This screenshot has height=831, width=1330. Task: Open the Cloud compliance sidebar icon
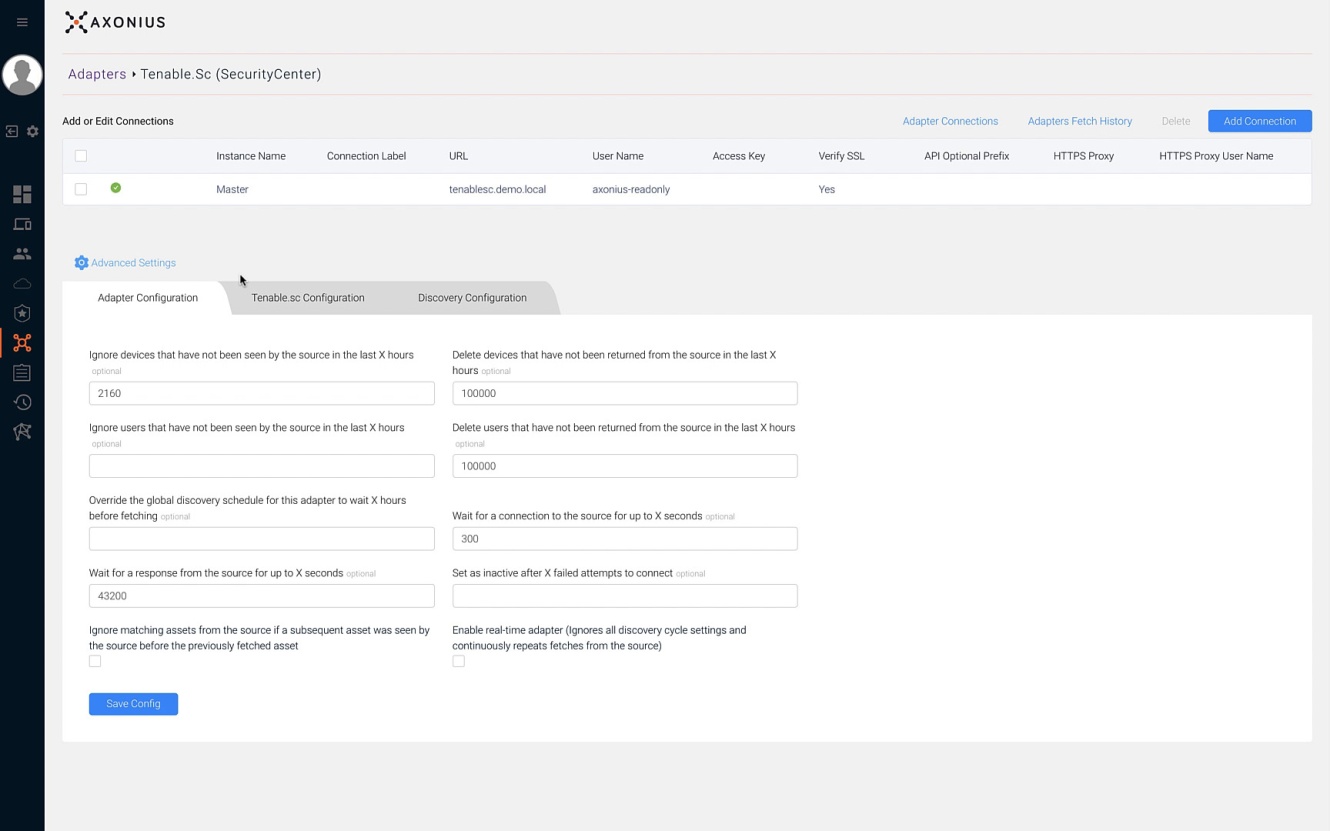[22, 283]
